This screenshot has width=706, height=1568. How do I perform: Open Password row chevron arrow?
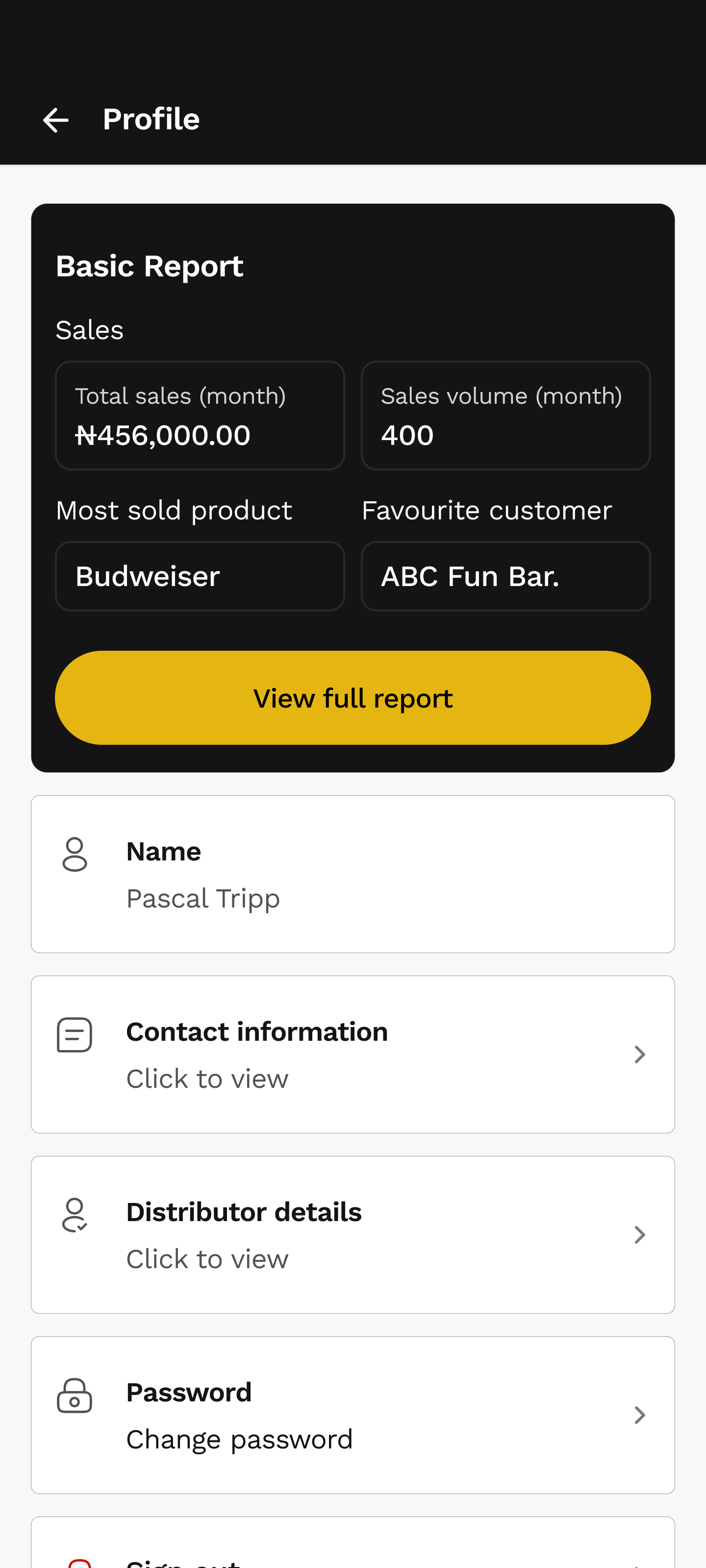click(x=639, y=1415)
